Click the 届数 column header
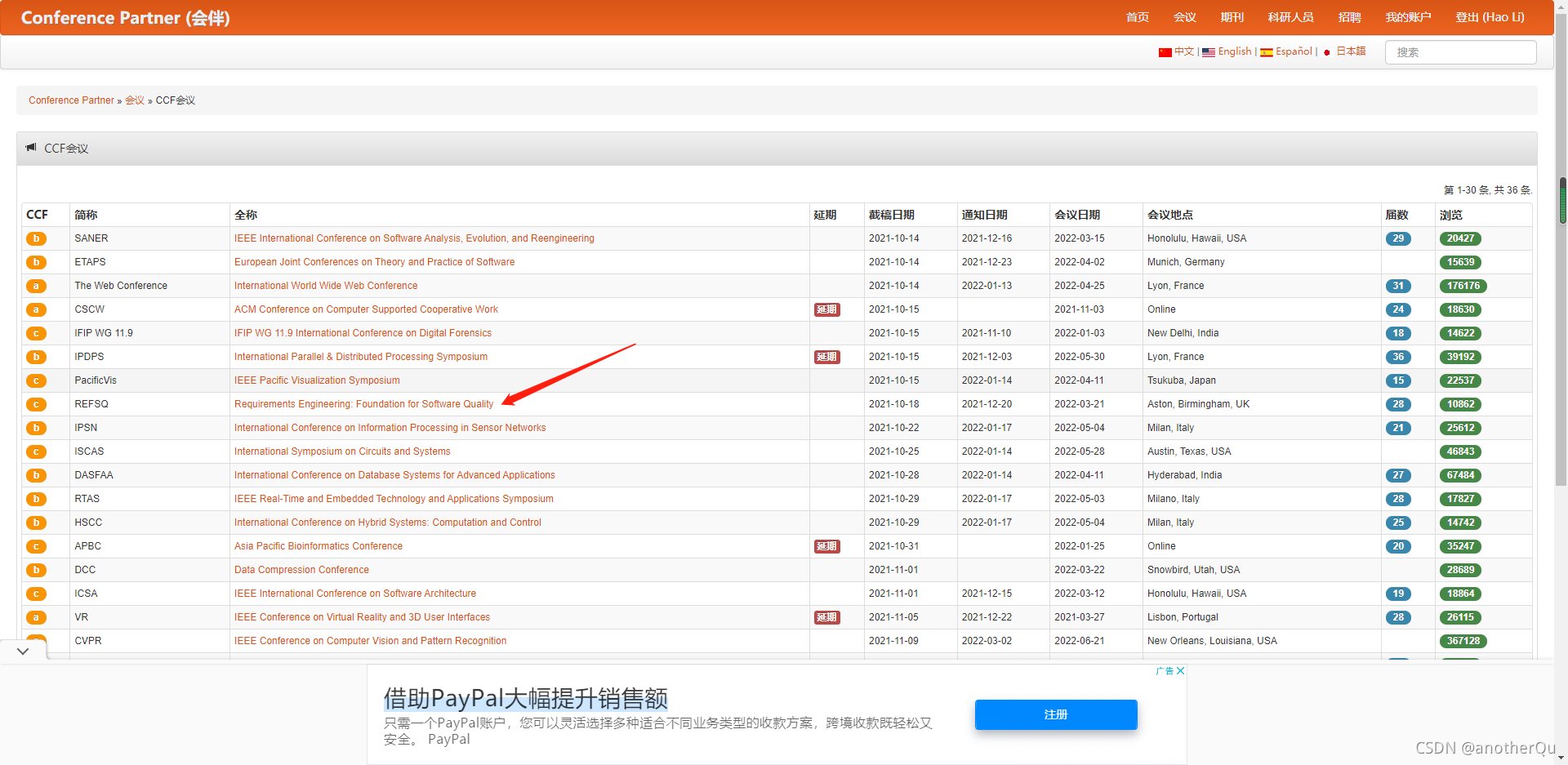Viewport: 1568px width, 765px height. [1396, 215]
